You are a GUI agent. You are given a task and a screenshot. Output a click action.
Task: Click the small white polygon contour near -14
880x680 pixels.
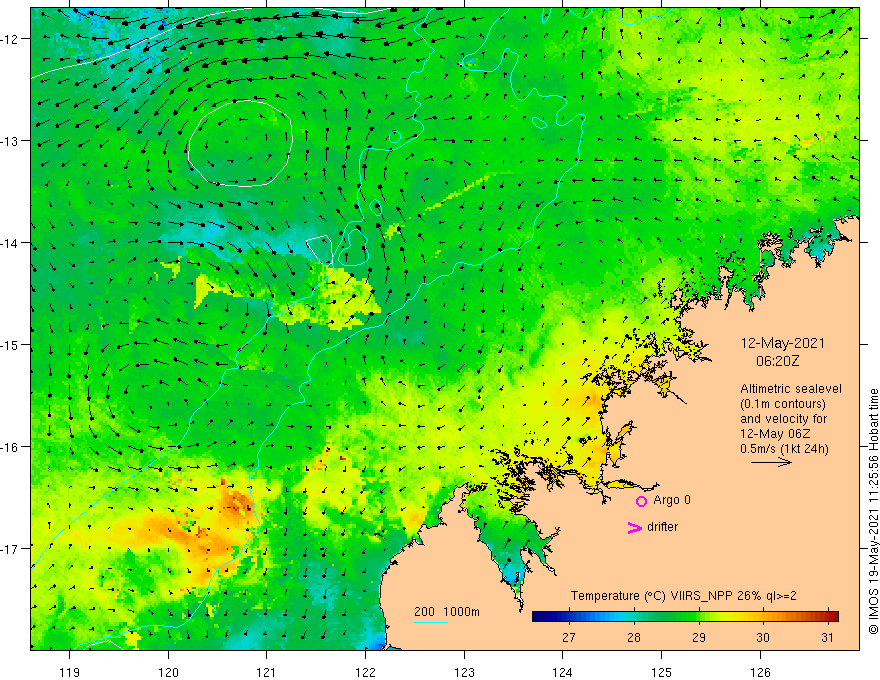[321, 250]
